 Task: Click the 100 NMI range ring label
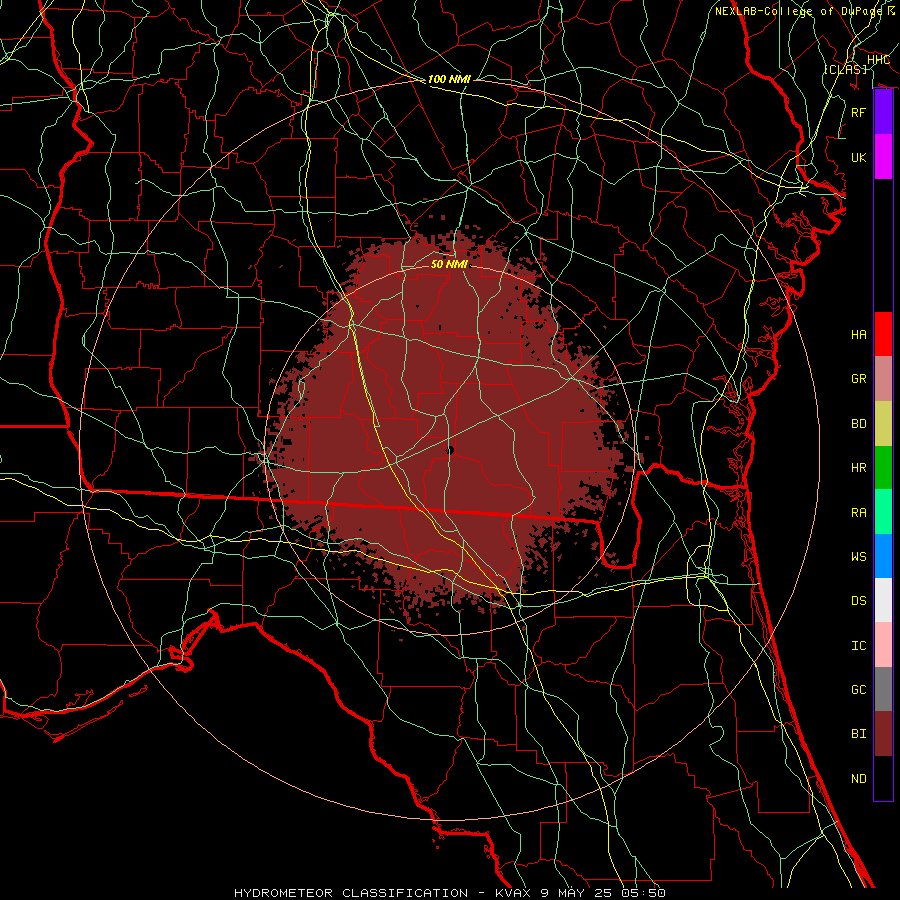449,79
